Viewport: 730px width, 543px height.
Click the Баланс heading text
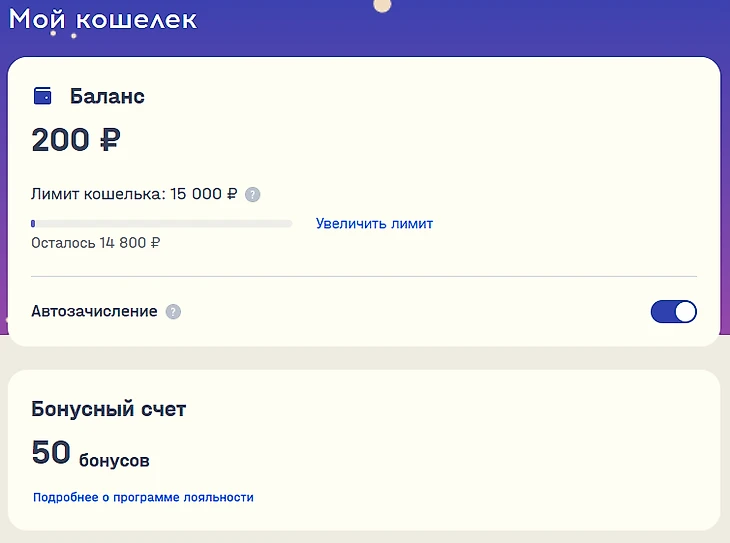click(107, 97)
